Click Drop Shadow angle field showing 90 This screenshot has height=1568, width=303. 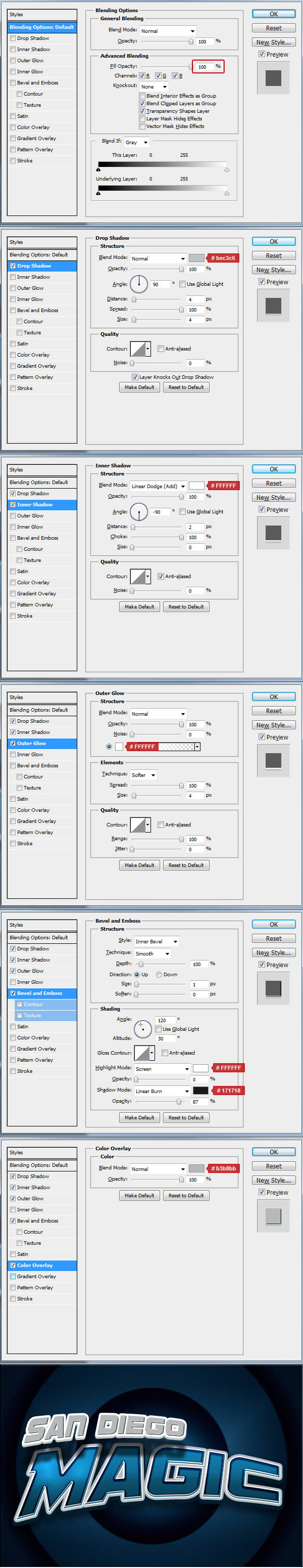pos(160,284)
